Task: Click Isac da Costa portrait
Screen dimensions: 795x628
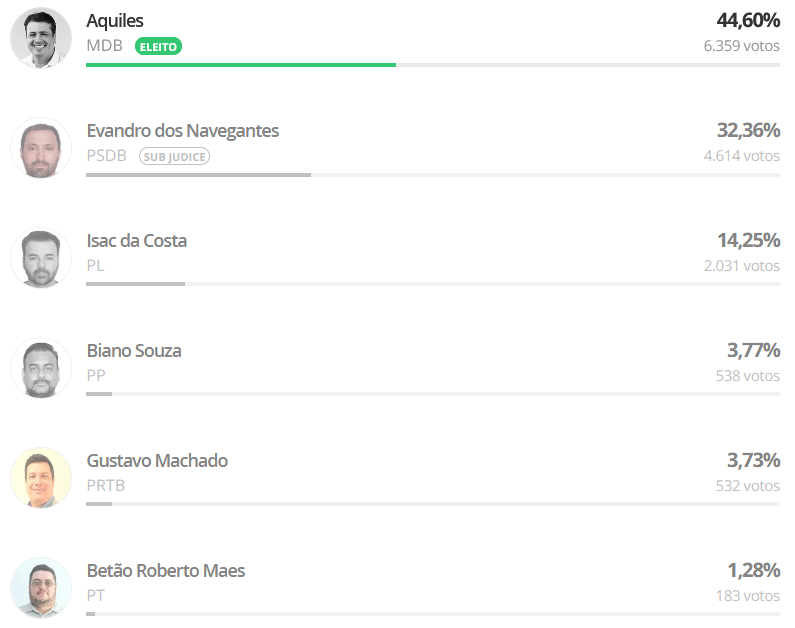Action: pyautogui.click(x=41, y=258)
